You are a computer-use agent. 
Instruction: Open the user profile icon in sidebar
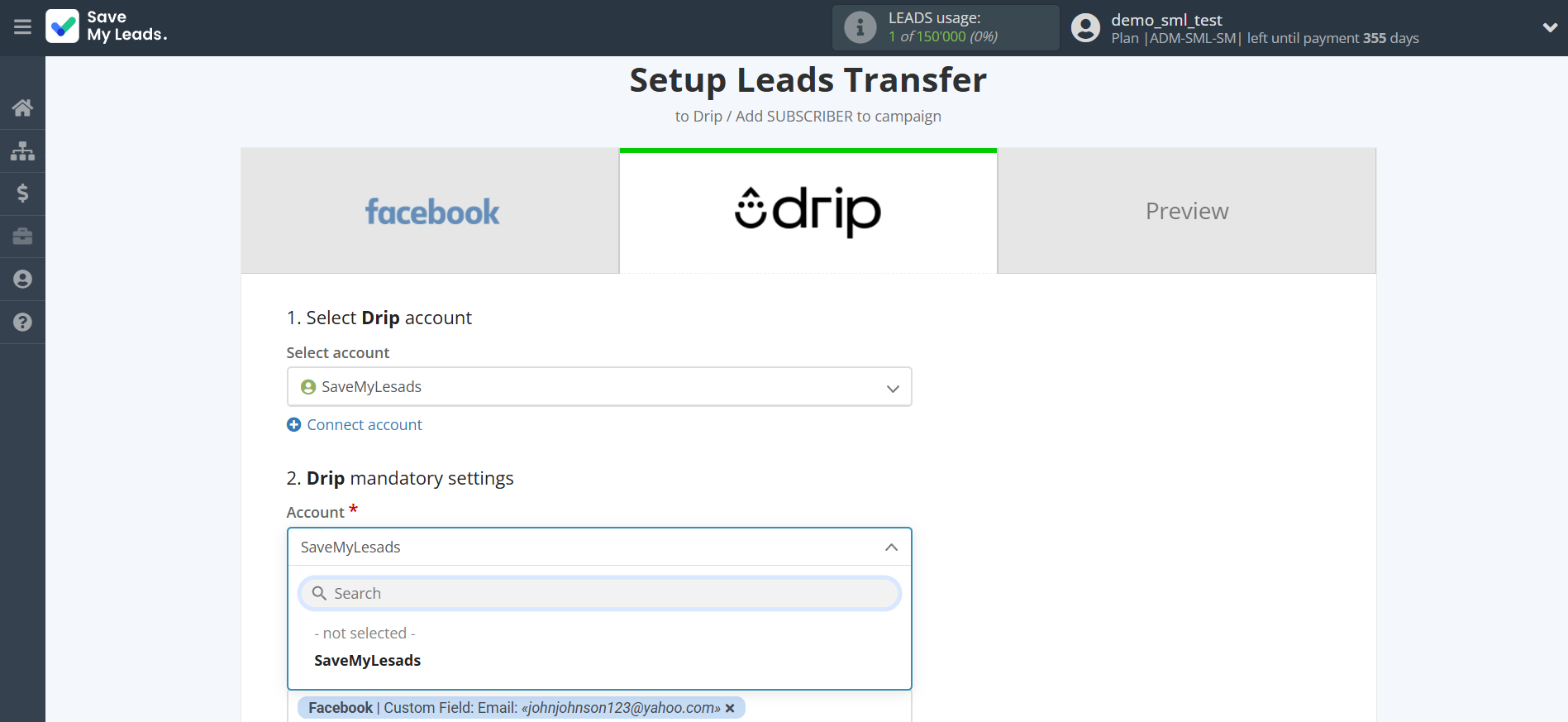tap(22, 280)
